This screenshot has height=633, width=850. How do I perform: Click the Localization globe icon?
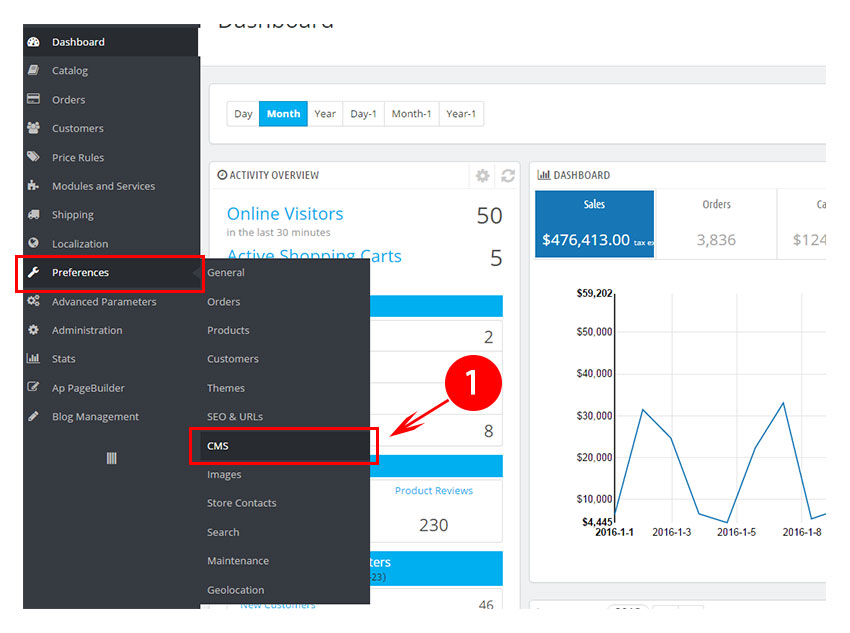click(33, 243)
